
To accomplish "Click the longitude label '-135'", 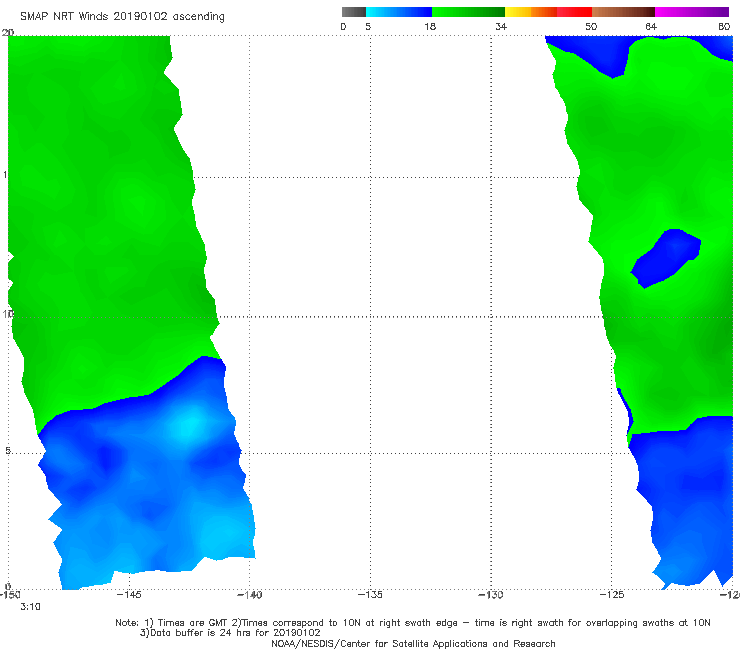I will click(370, 595).
